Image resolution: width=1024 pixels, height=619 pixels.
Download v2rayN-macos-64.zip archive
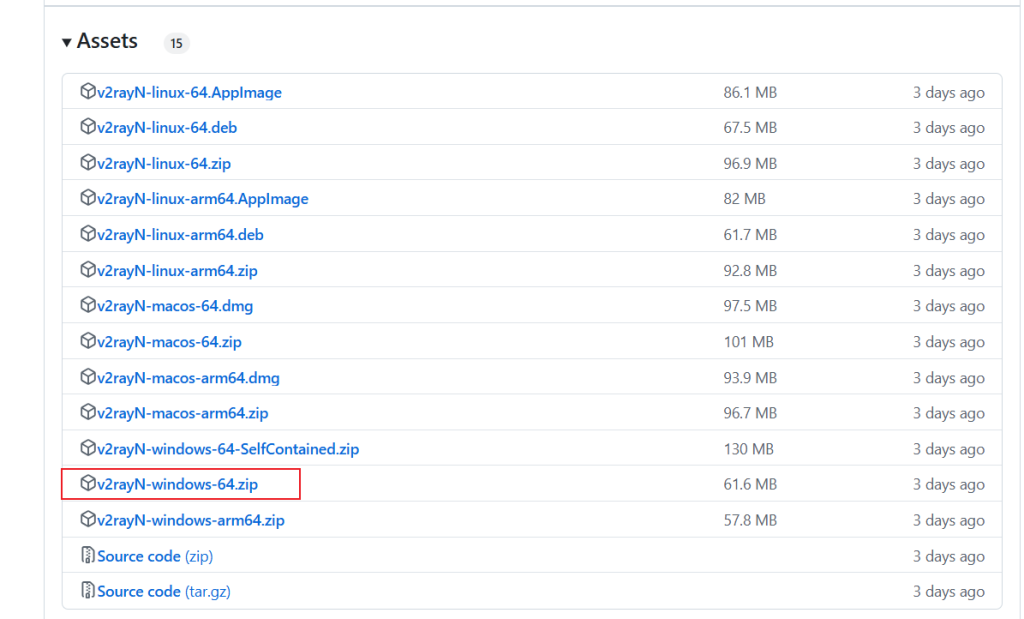click(169, 342)
